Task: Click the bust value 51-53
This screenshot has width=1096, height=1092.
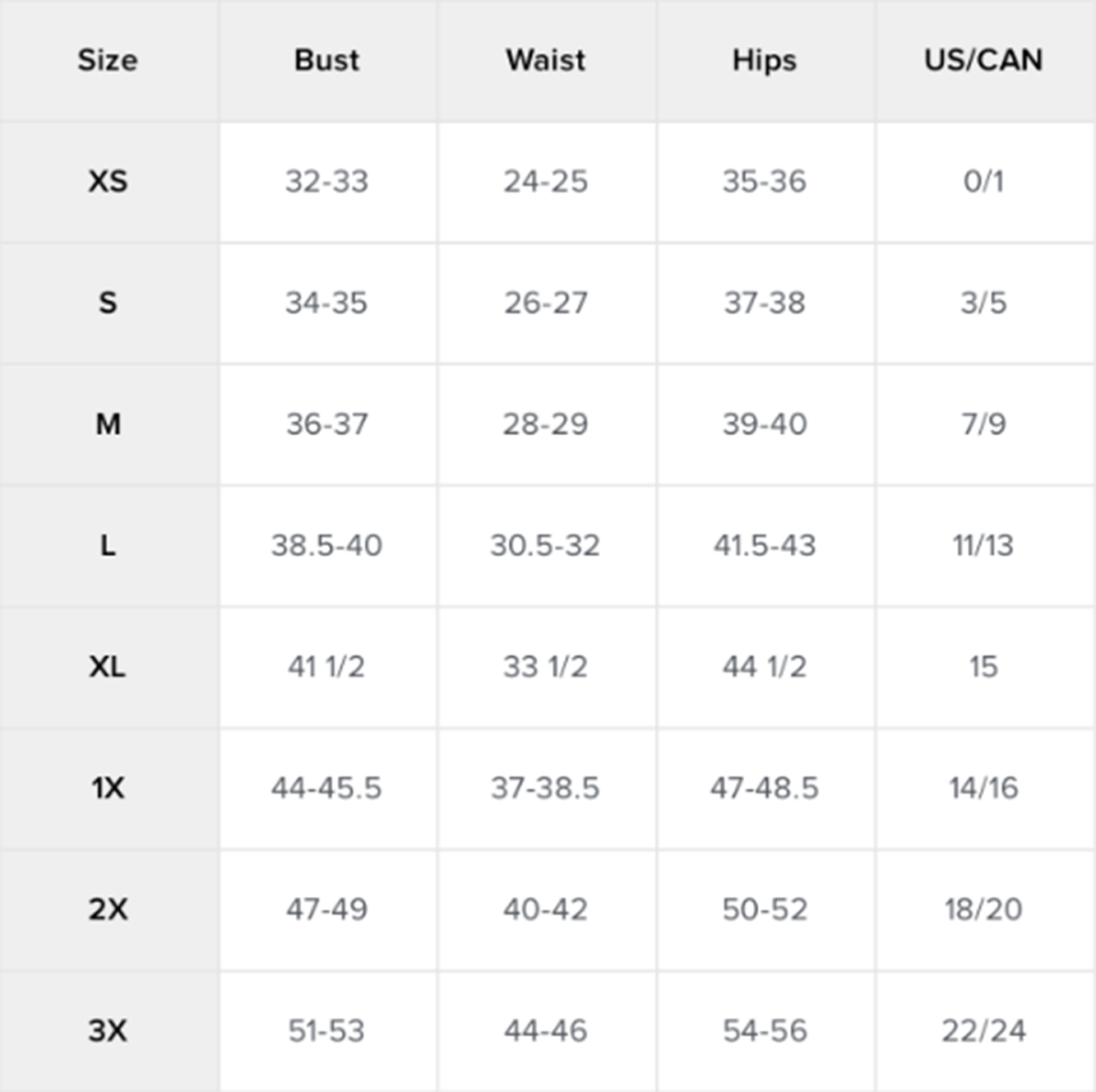Action: pyautogui.click(x=326, y=1030)
